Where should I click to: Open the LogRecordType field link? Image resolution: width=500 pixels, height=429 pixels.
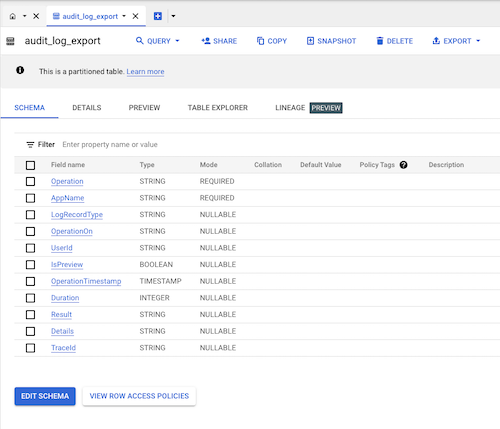coord(77,215)
